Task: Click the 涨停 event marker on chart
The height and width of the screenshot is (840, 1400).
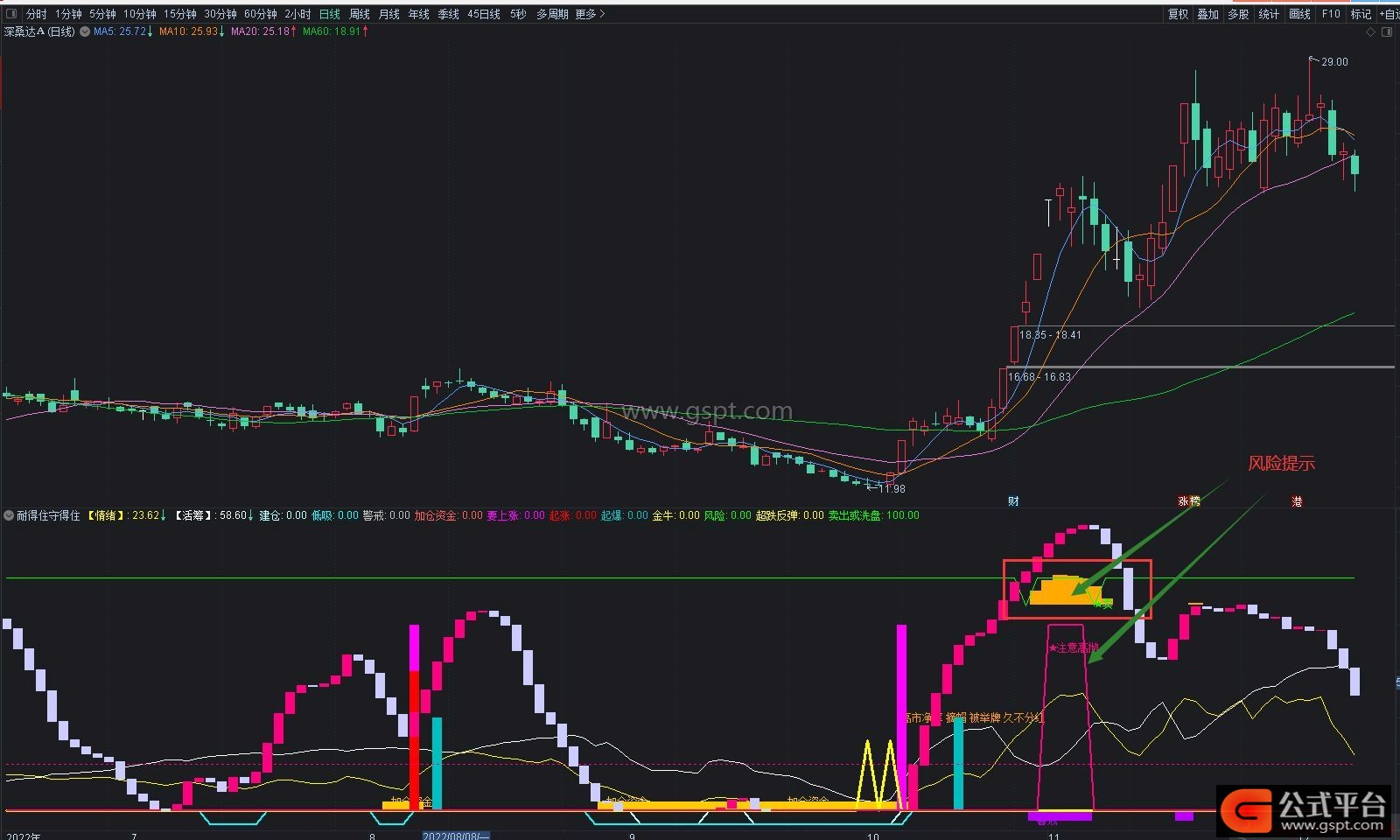Action: 1189,501
